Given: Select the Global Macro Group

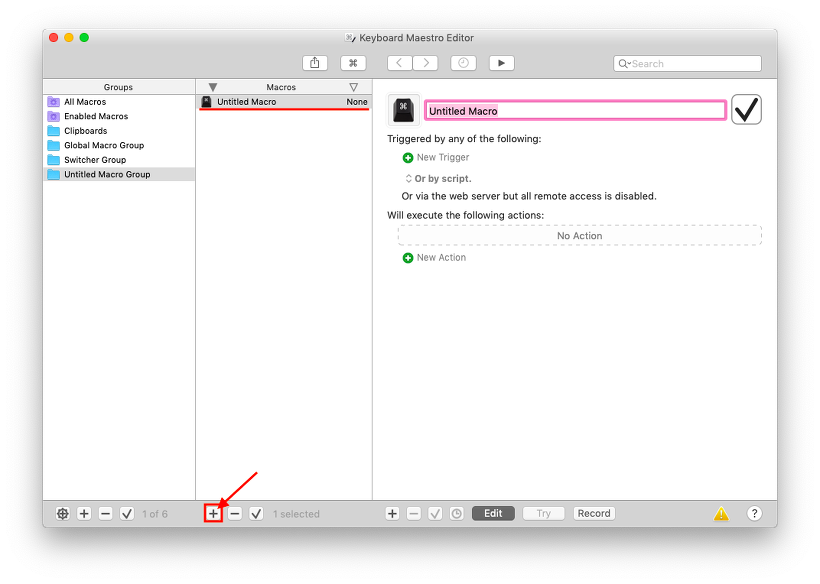Looking at the screenshot, I should [119, 145].
